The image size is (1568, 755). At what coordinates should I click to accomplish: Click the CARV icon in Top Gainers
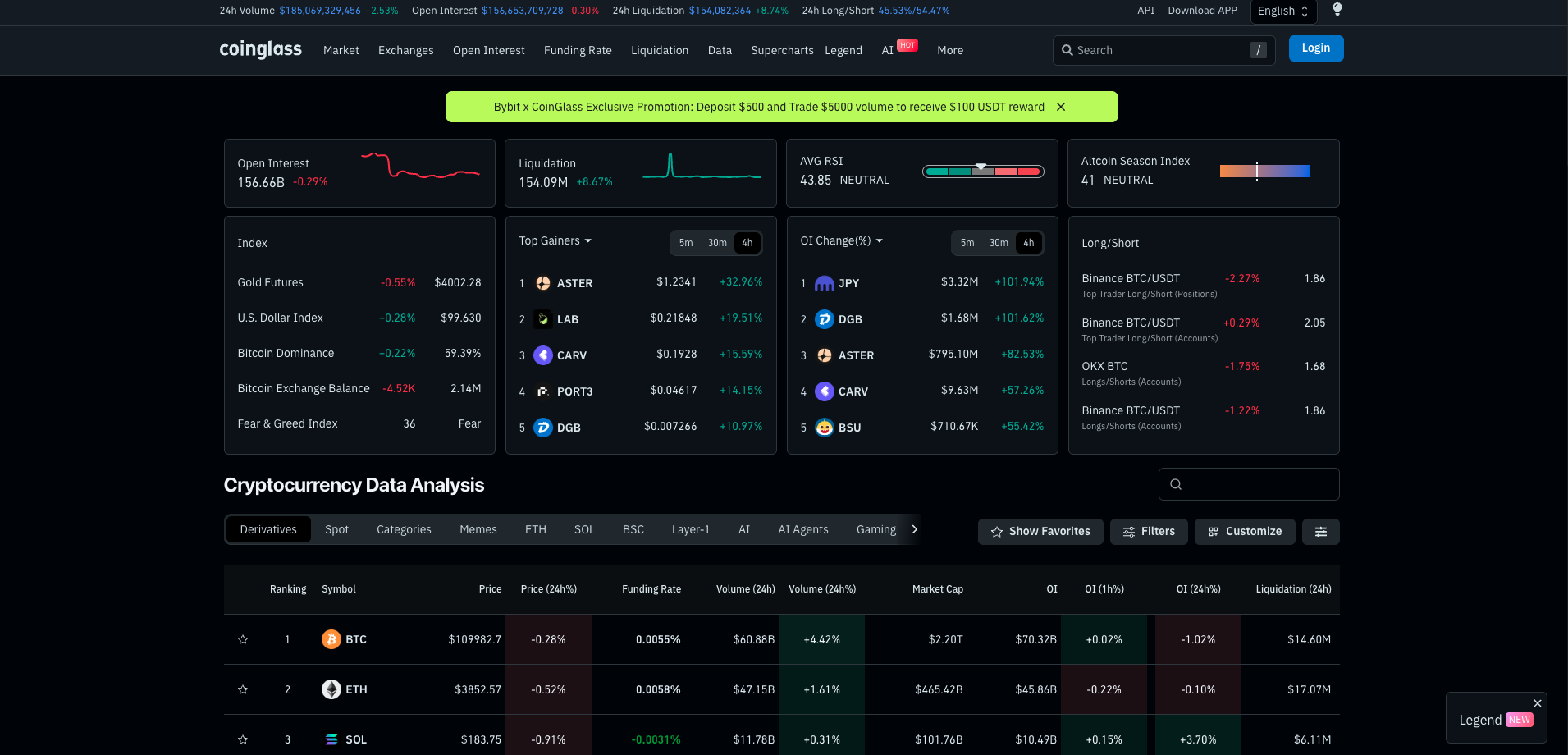[x=543, y=355]
